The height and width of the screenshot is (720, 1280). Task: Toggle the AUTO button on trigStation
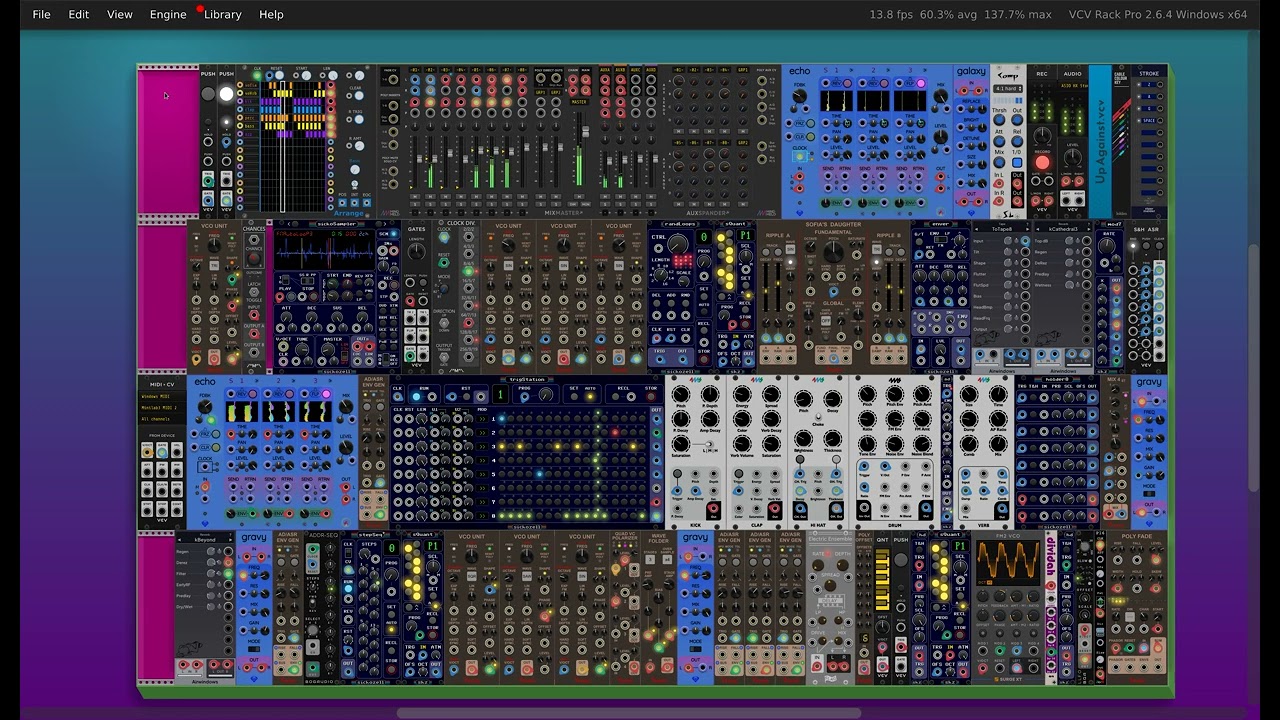pos(590,397)
